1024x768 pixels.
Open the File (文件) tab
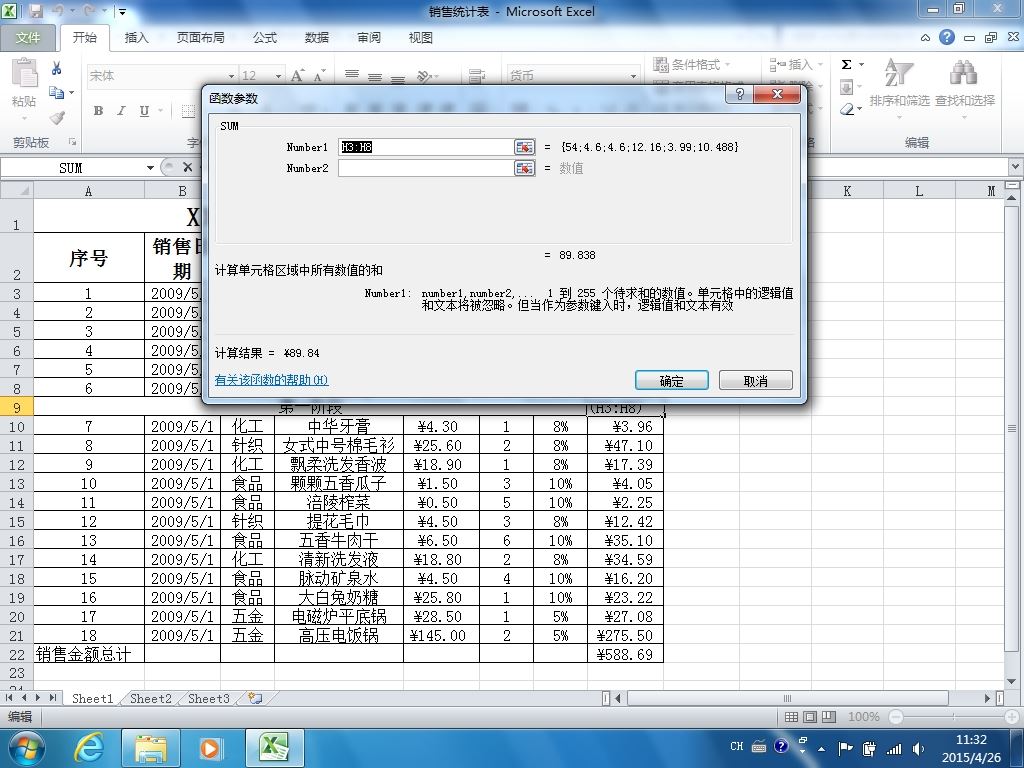tap(28, 38)
